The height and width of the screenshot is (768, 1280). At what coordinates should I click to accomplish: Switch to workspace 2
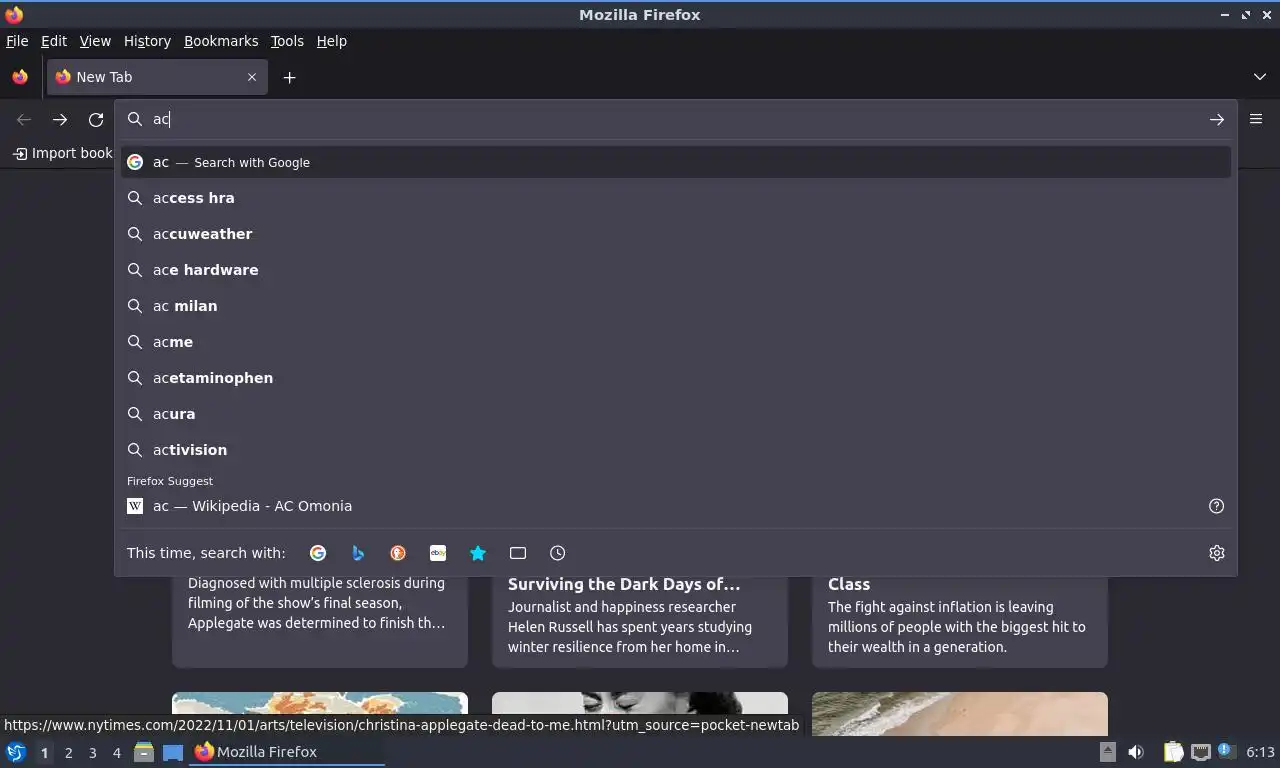point(68,753)
